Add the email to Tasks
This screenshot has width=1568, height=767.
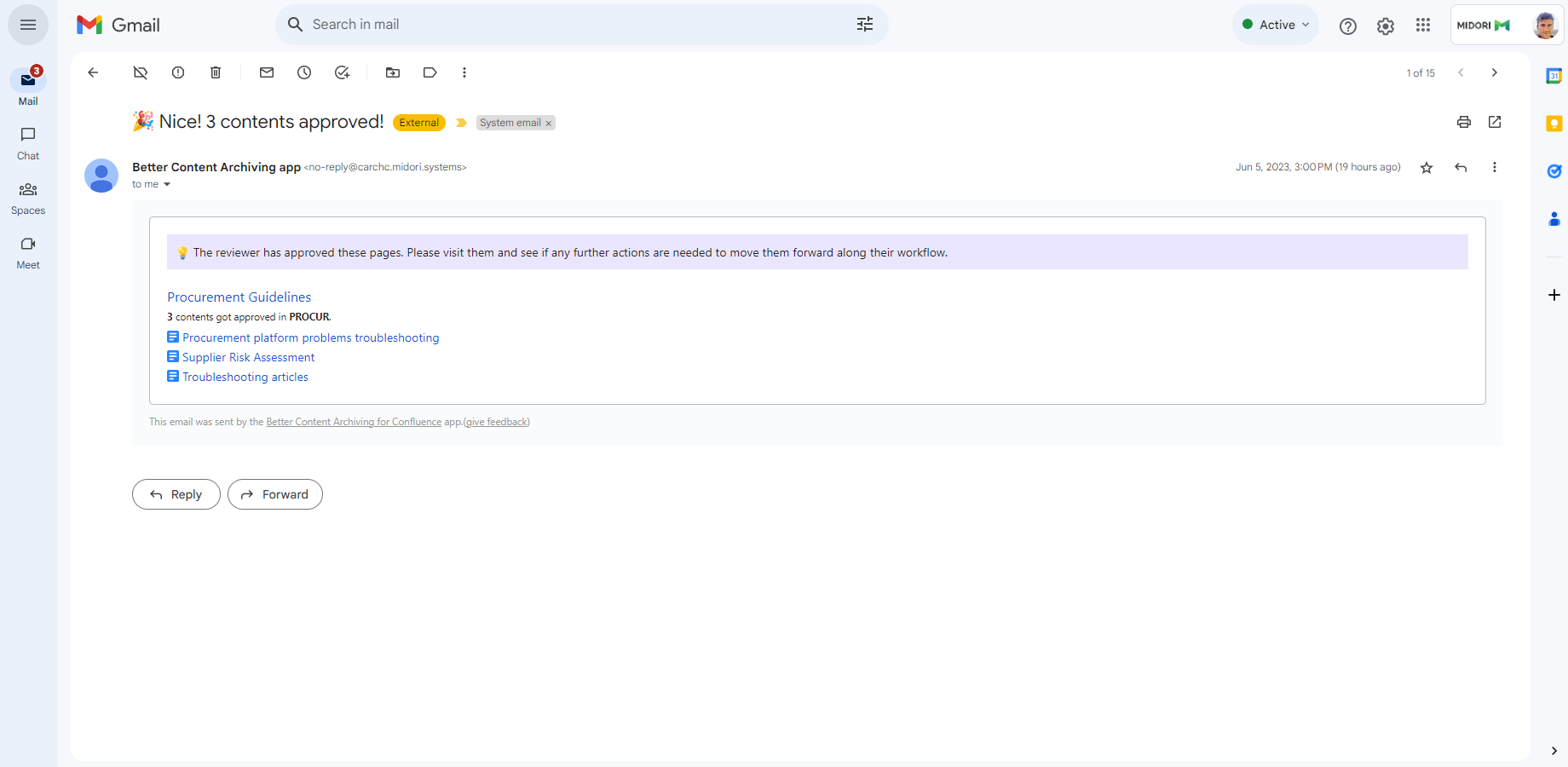click(342, 72)
